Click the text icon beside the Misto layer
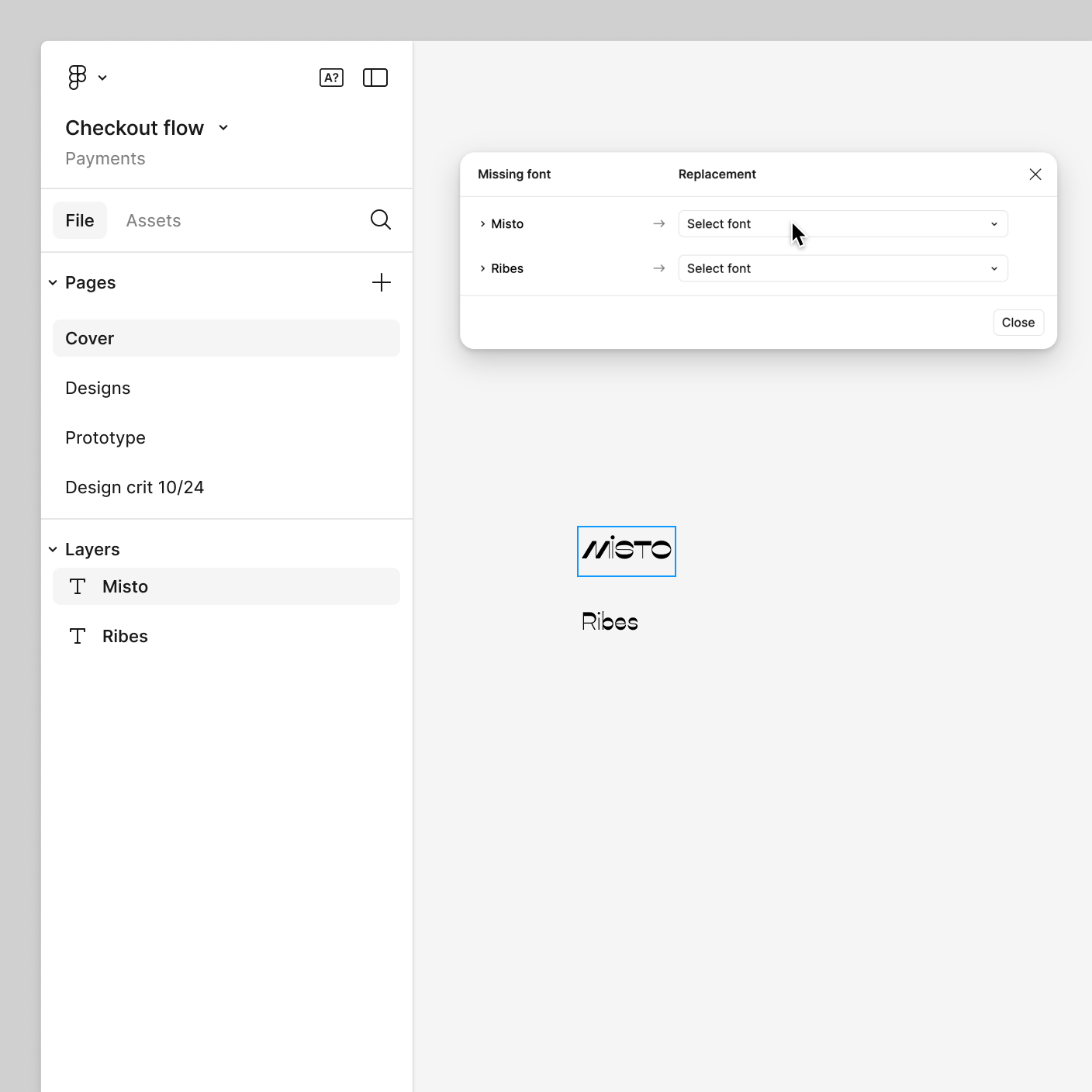Screen dimensions: 1092x1092 coord(77,586)
